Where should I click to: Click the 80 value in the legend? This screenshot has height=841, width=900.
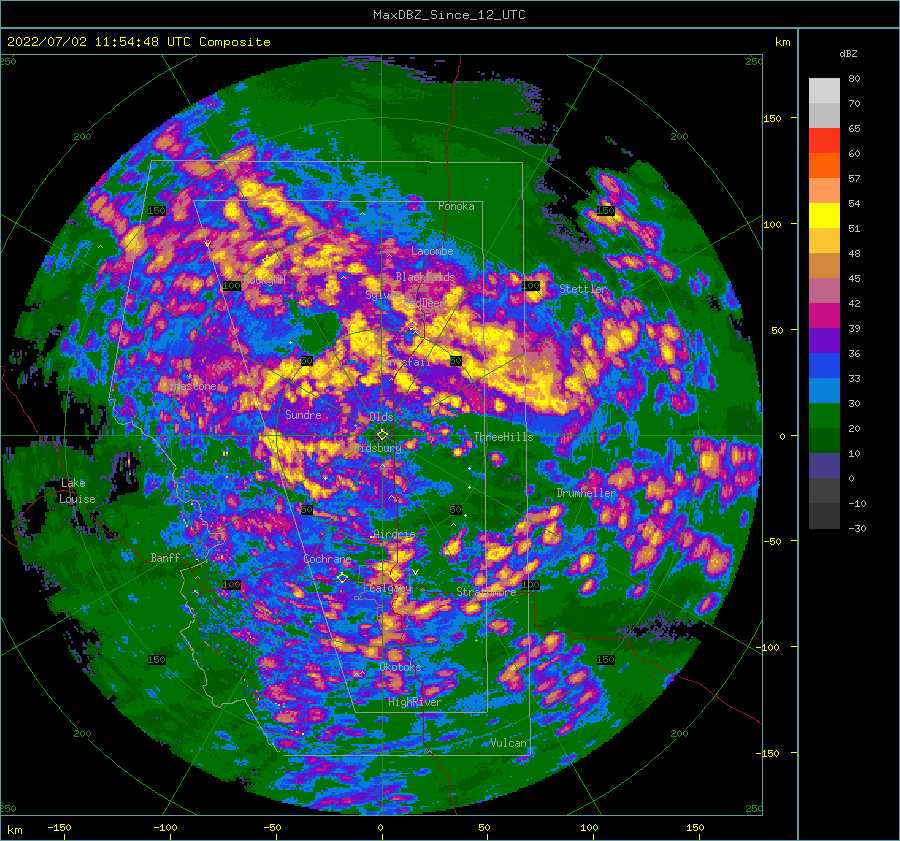[x=854, y=79]
